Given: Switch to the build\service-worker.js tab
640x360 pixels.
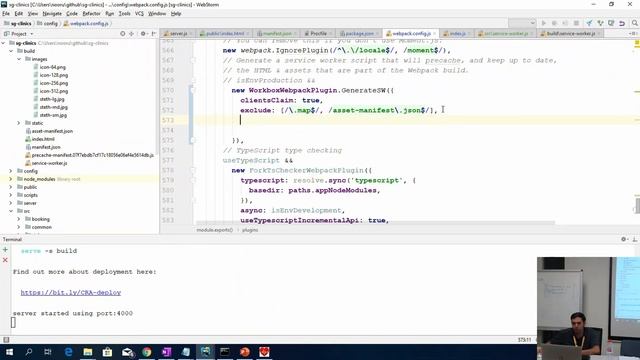Looking at the screenshot, I should 571,33.
